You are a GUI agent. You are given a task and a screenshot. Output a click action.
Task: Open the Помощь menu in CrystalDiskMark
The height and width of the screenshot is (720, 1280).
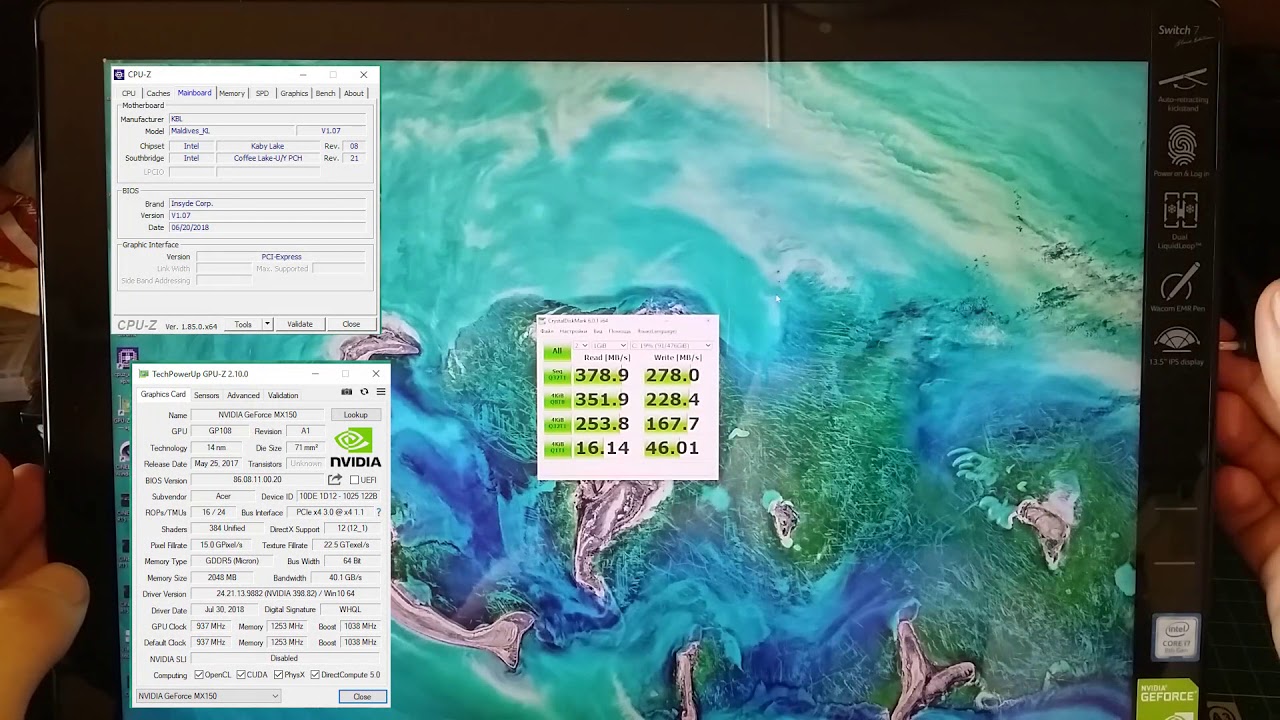(620, 331)
